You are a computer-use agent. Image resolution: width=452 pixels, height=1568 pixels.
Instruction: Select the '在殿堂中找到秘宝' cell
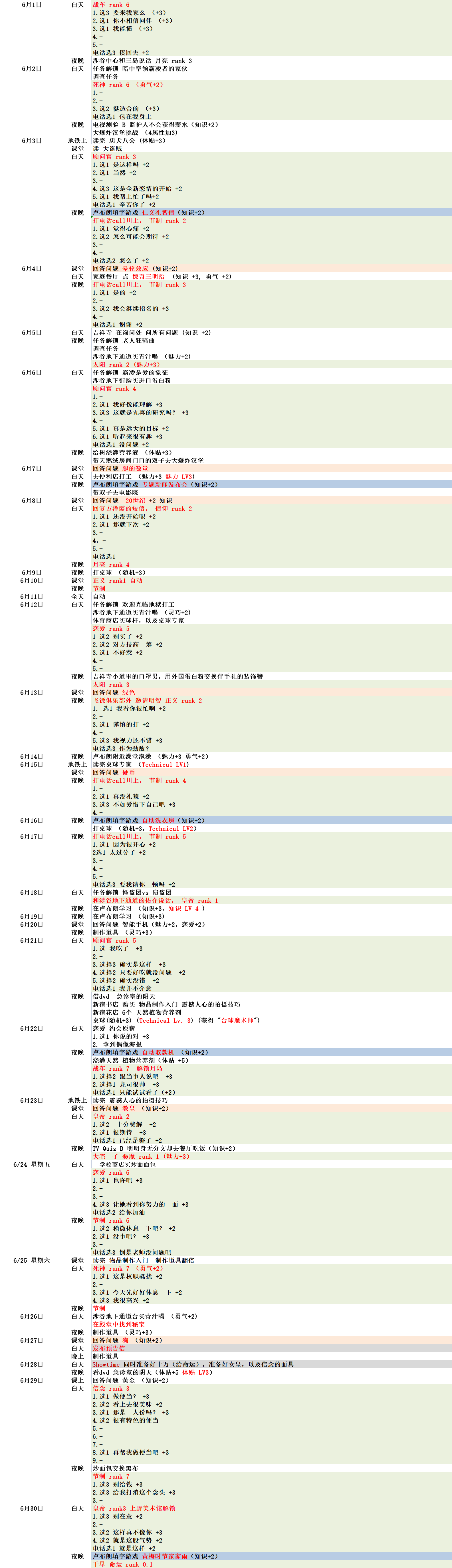pos(271,1324)
